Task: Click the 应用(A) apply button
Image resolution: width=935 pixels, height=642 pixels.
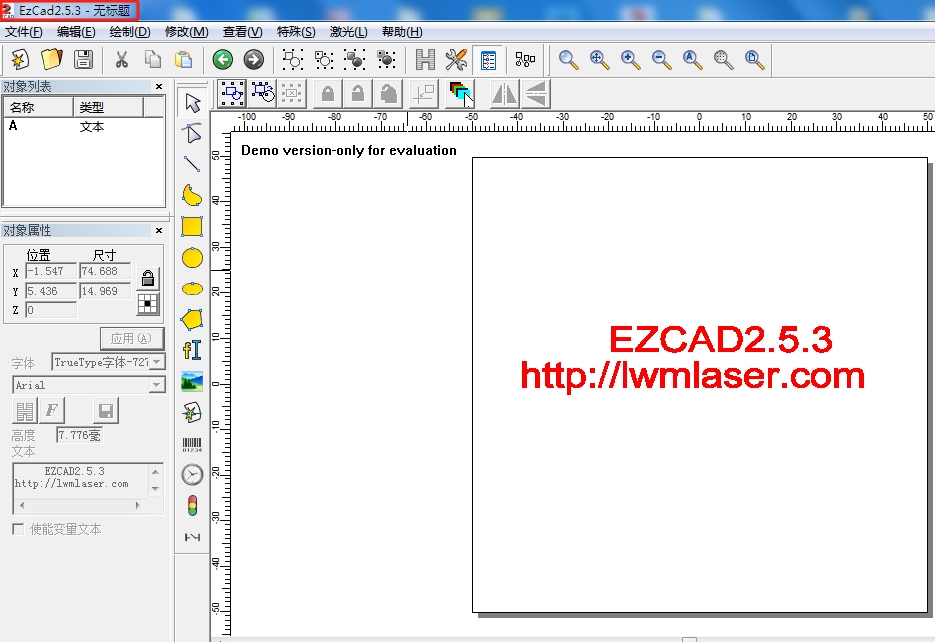Action: click(132, 339)
